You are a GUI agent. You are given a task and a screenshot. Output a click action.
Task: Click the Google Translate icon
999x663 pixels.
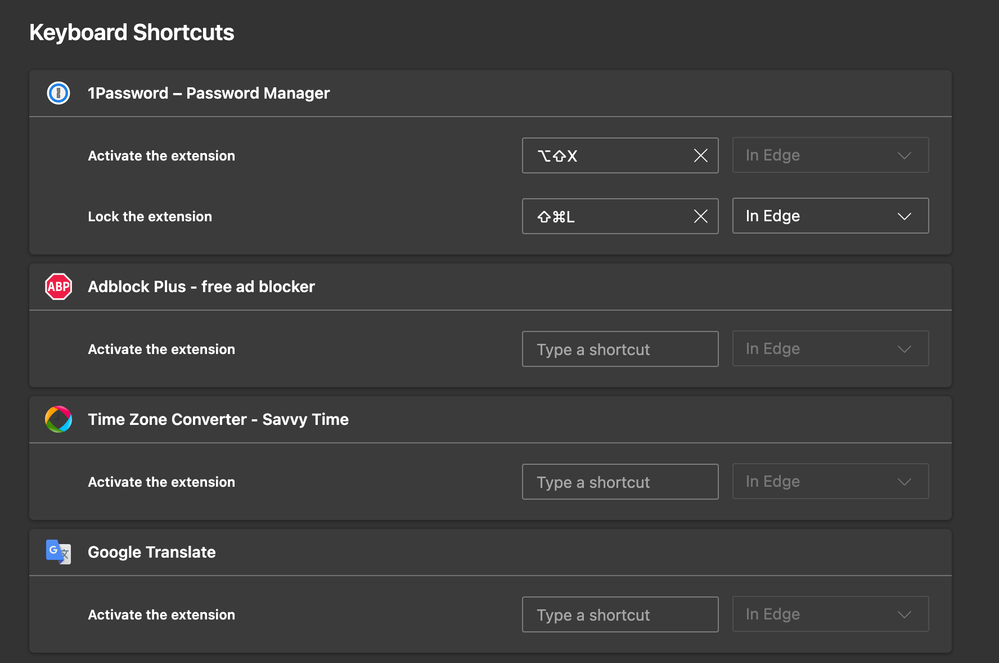59,552
